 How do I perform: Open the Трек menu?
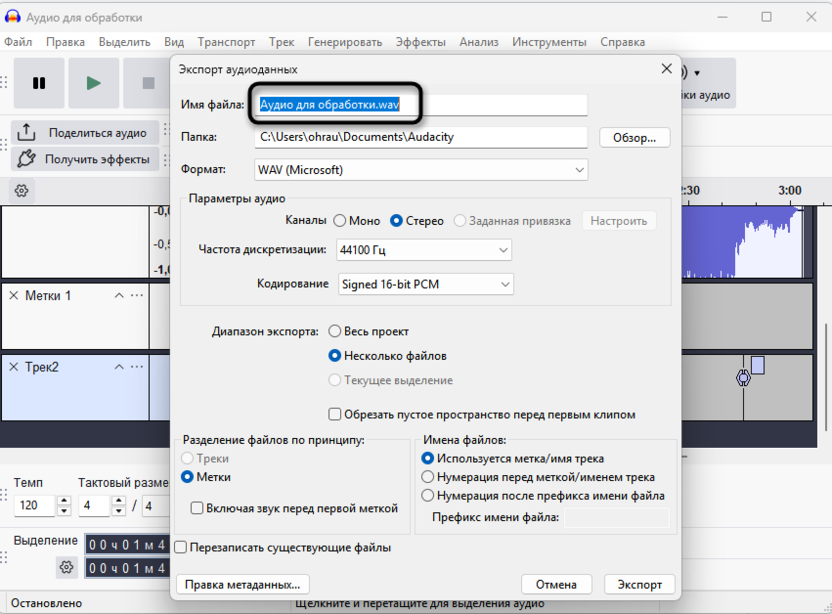281,42
